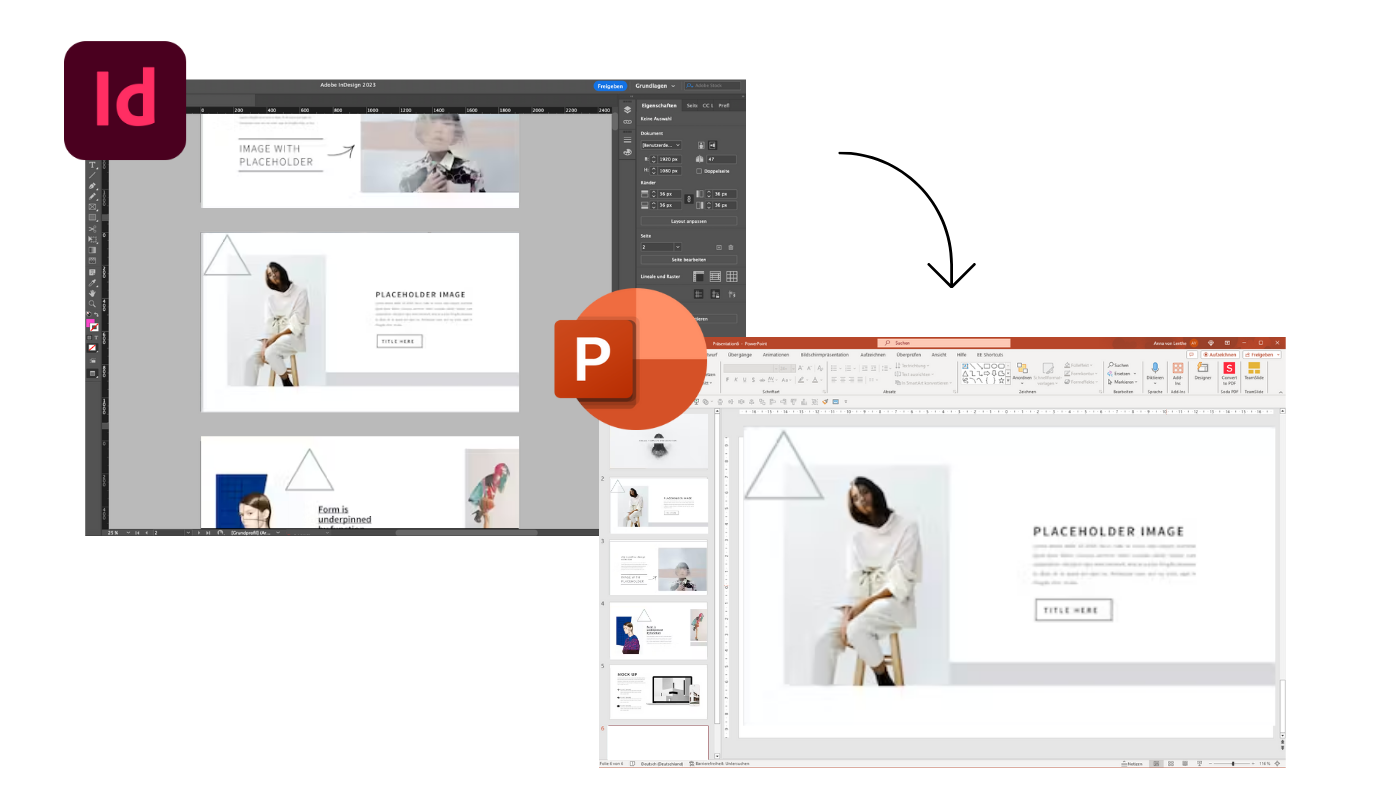This screenshot has height=800, width=1400.
Task: Adjust the PowerPoint zoom slider
Action: coord(1233,763)
